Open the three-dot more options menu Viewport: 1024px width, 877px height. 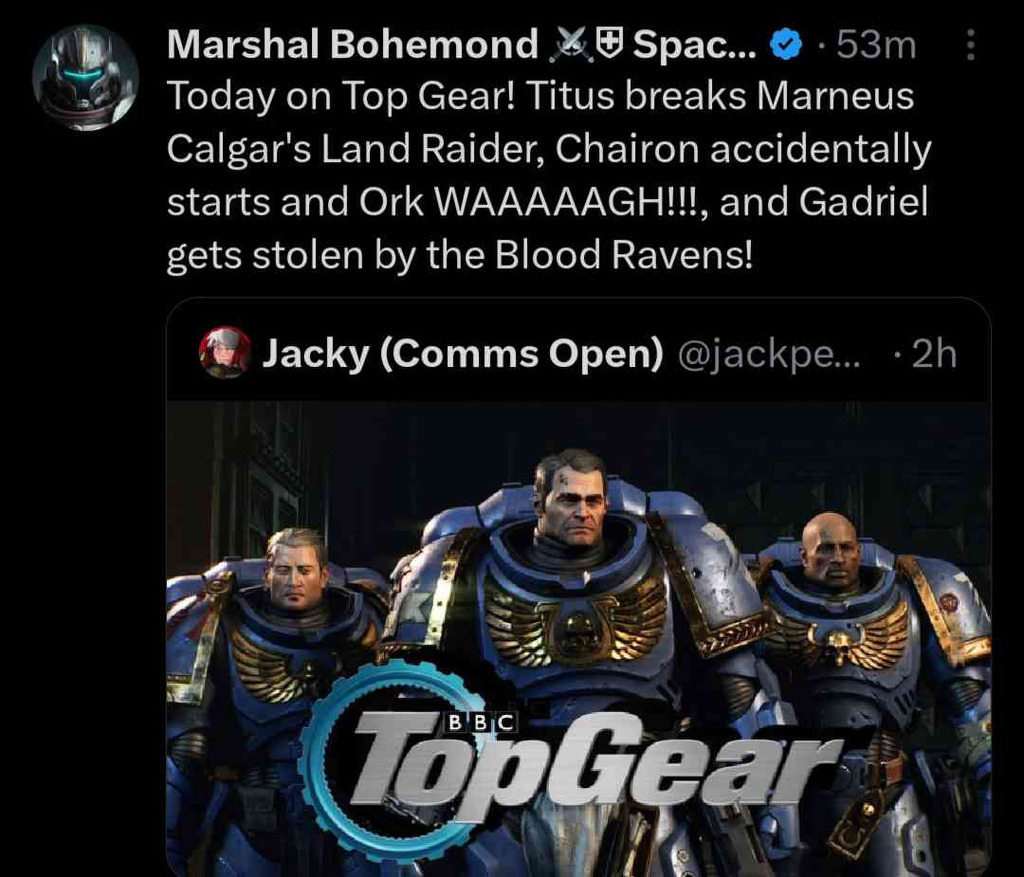970,45
